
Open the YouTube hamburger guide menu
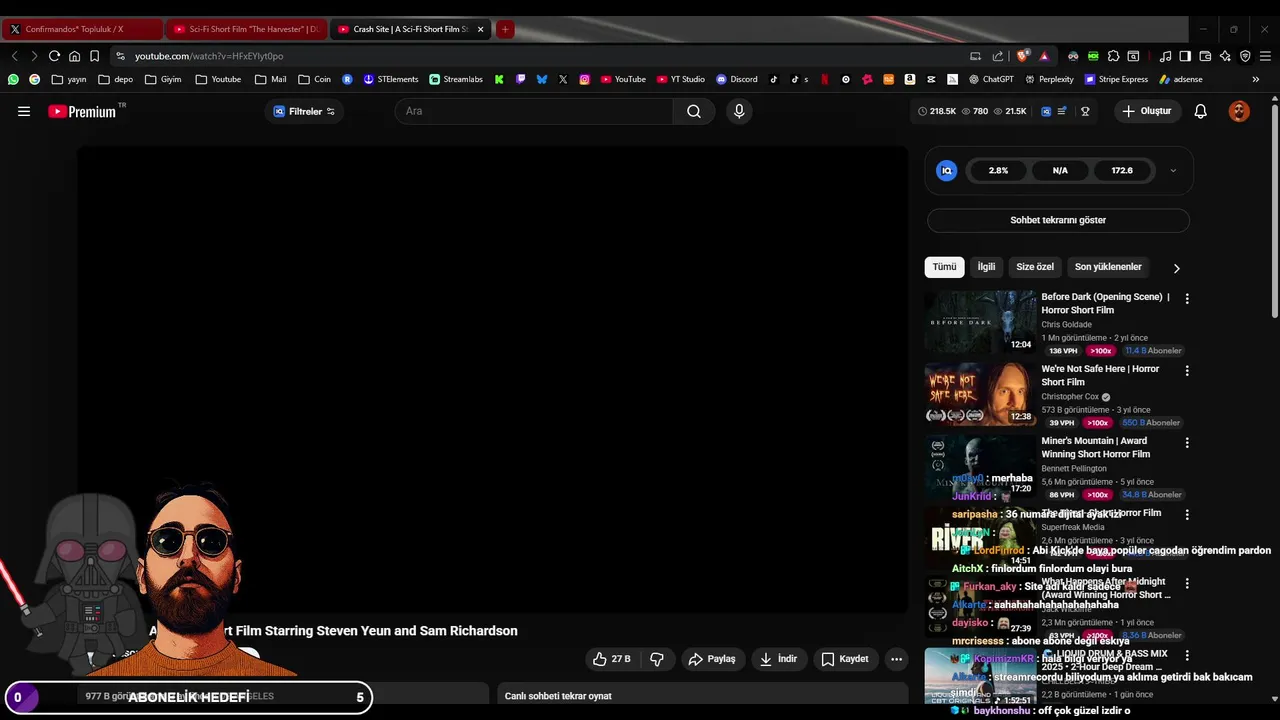click(24, 111)
